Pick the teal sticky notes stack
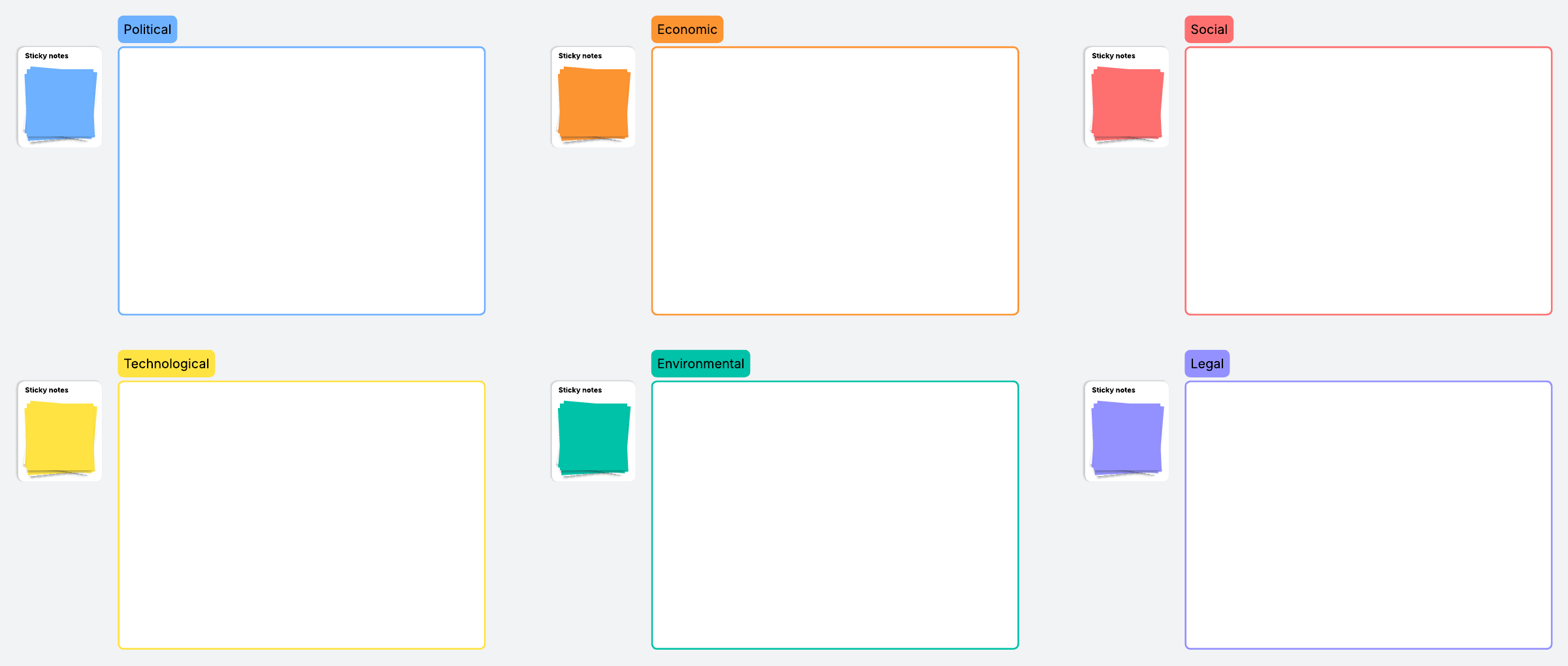 (x=594, y=439)
